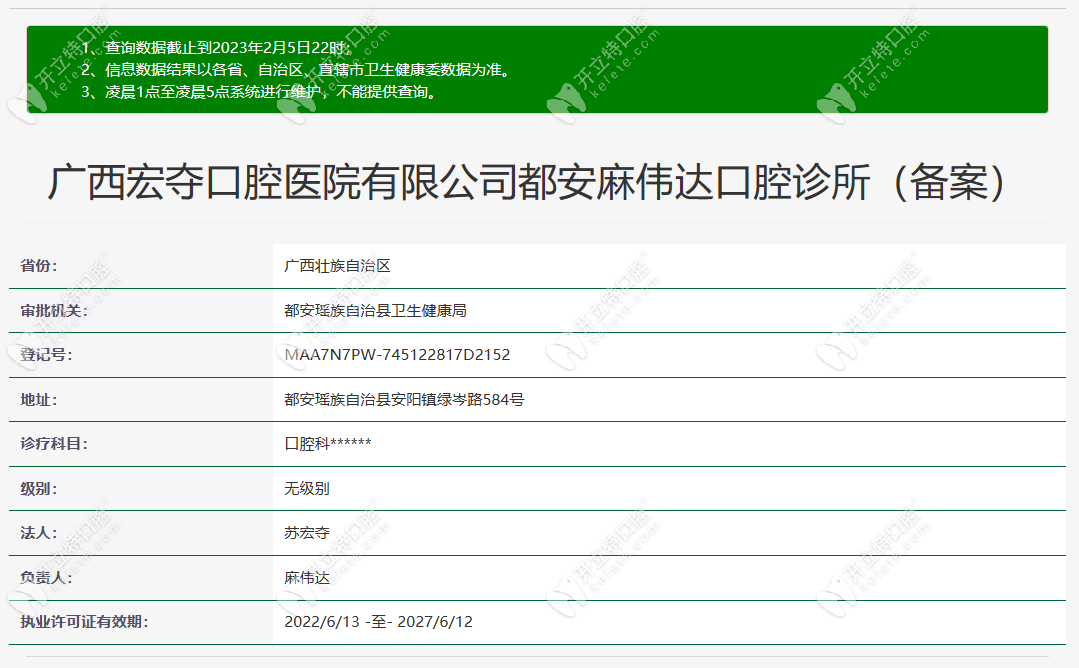Select address 都安瑶族自治县安阳镇绿岑路584号
1079x668 pixels.
click(x=404, y=399)
